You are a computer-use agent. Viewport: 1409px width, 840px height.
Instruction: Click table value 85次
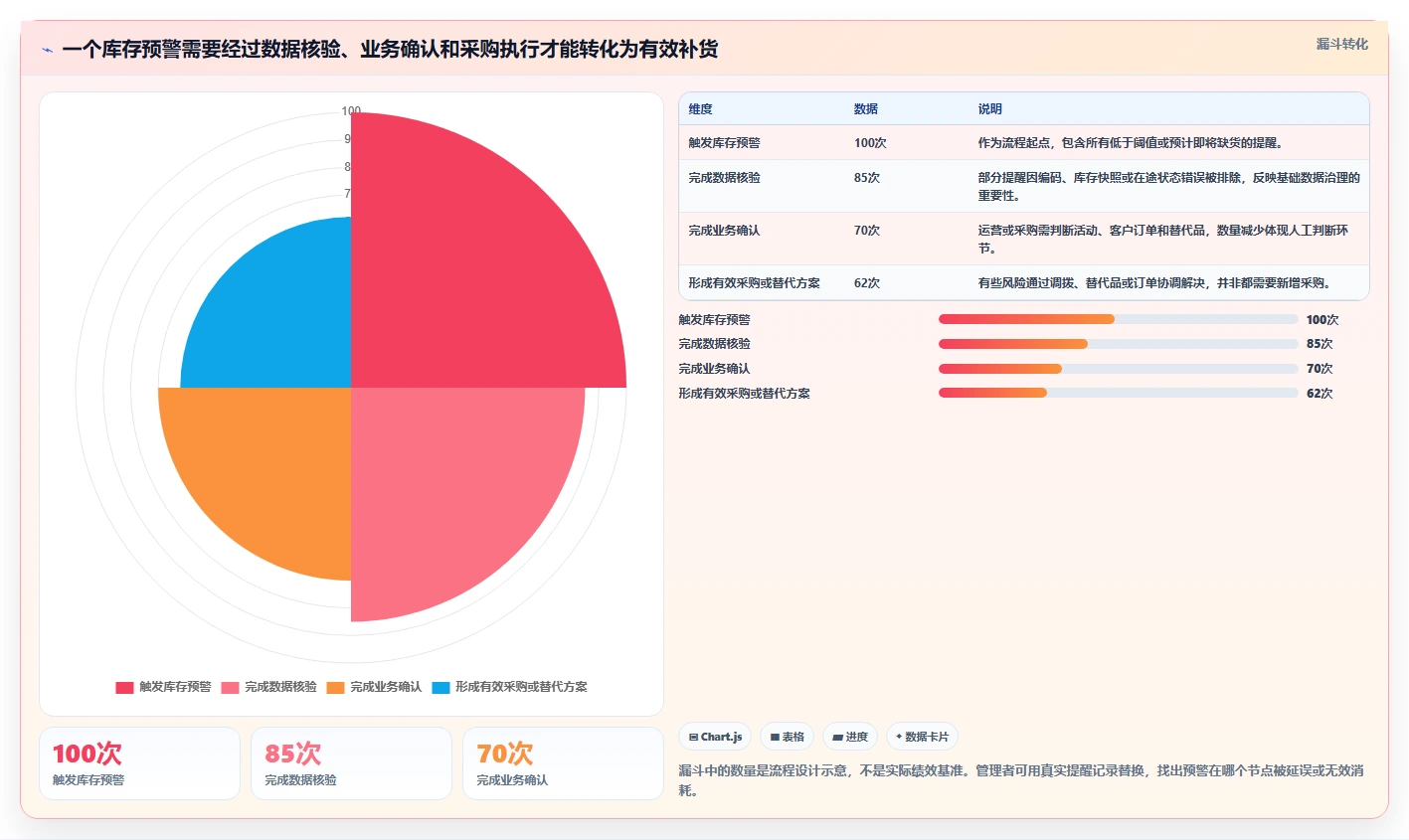coord(867,178)
